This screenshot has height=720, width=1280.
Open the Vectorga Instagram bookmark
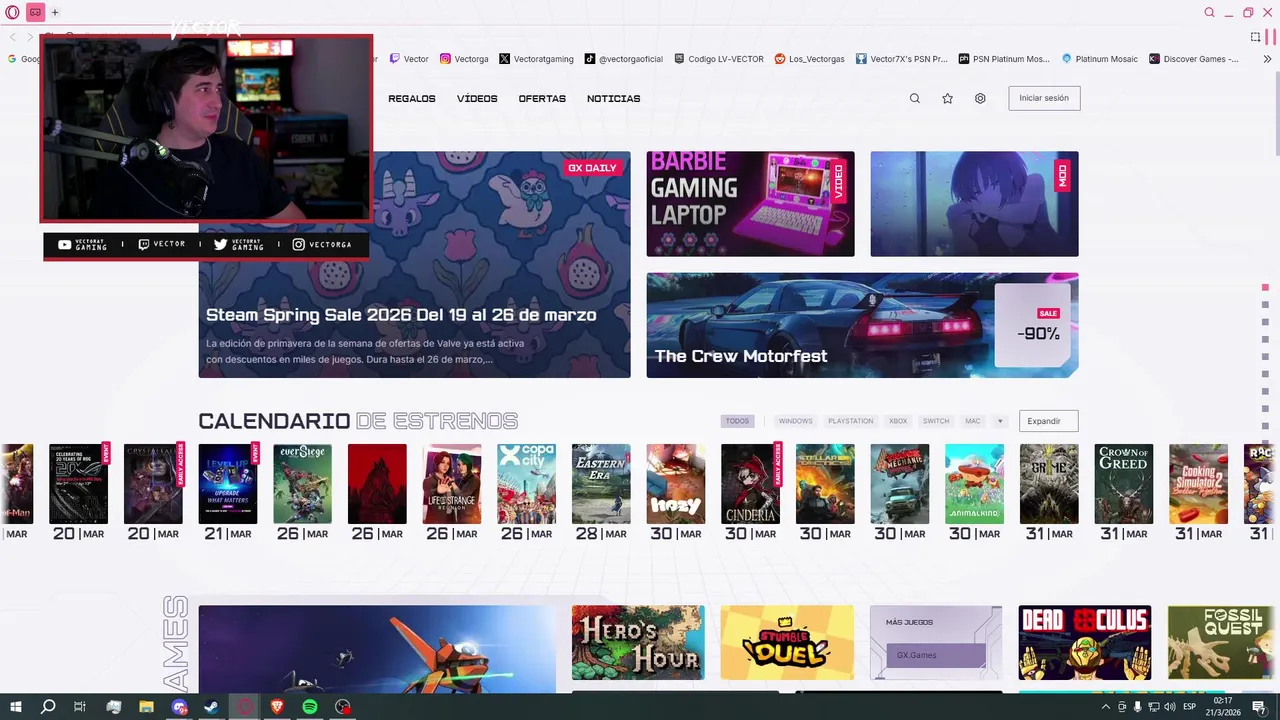(464, 59)
